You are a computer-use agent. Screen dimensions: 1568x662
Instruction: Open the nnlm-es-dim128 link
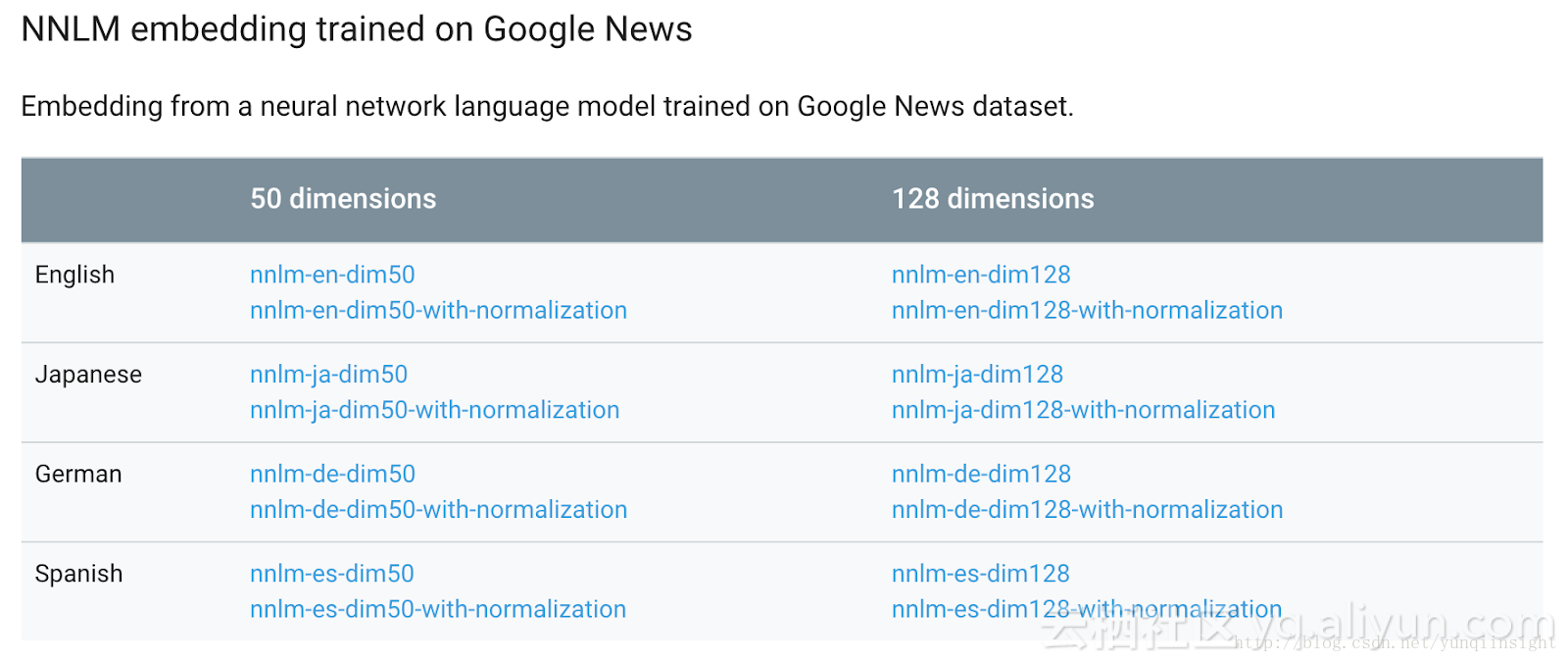pyautogui.click(x=980, y=574)
